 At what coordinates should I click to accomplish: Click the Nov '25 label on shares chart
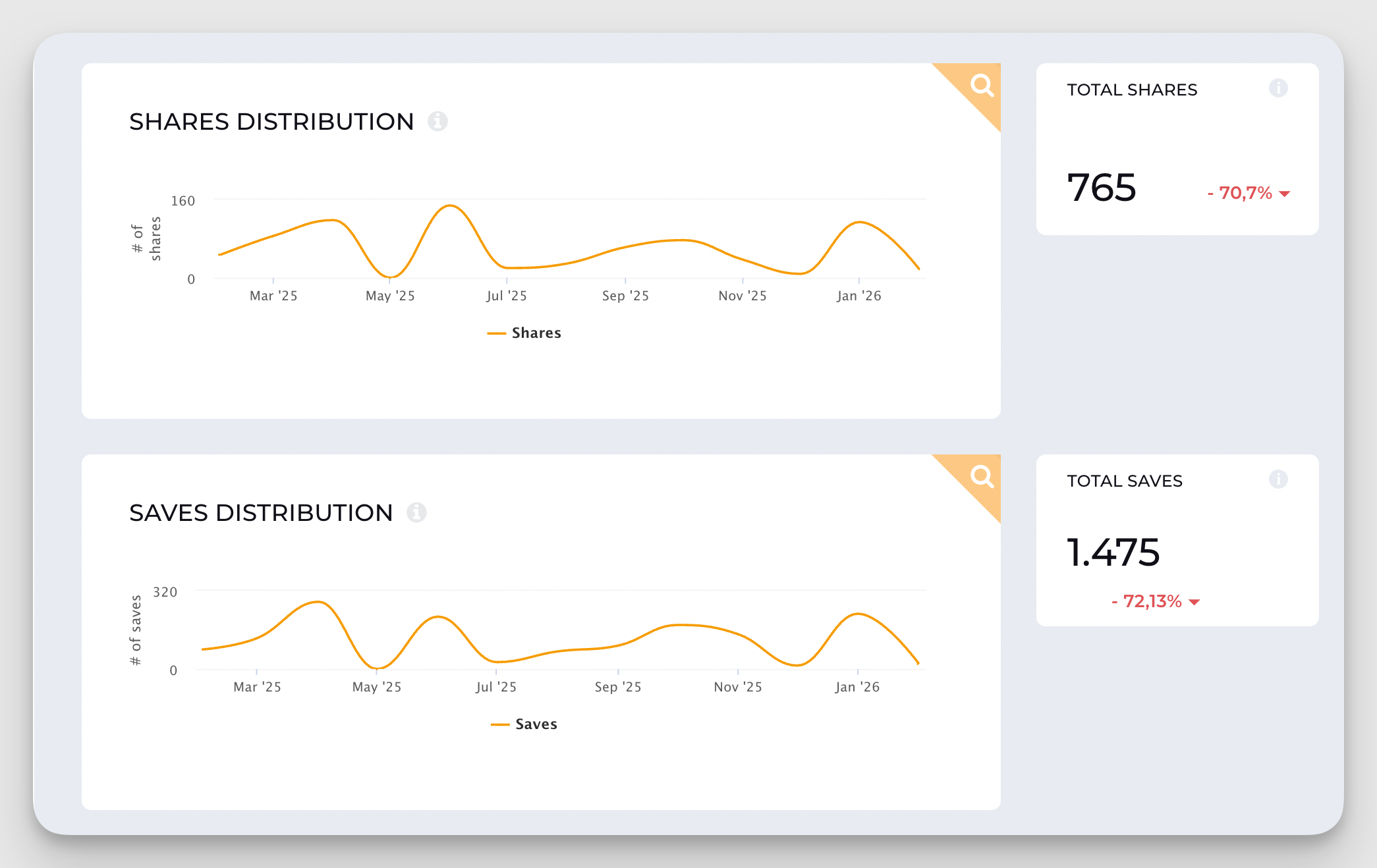point(743,296)
